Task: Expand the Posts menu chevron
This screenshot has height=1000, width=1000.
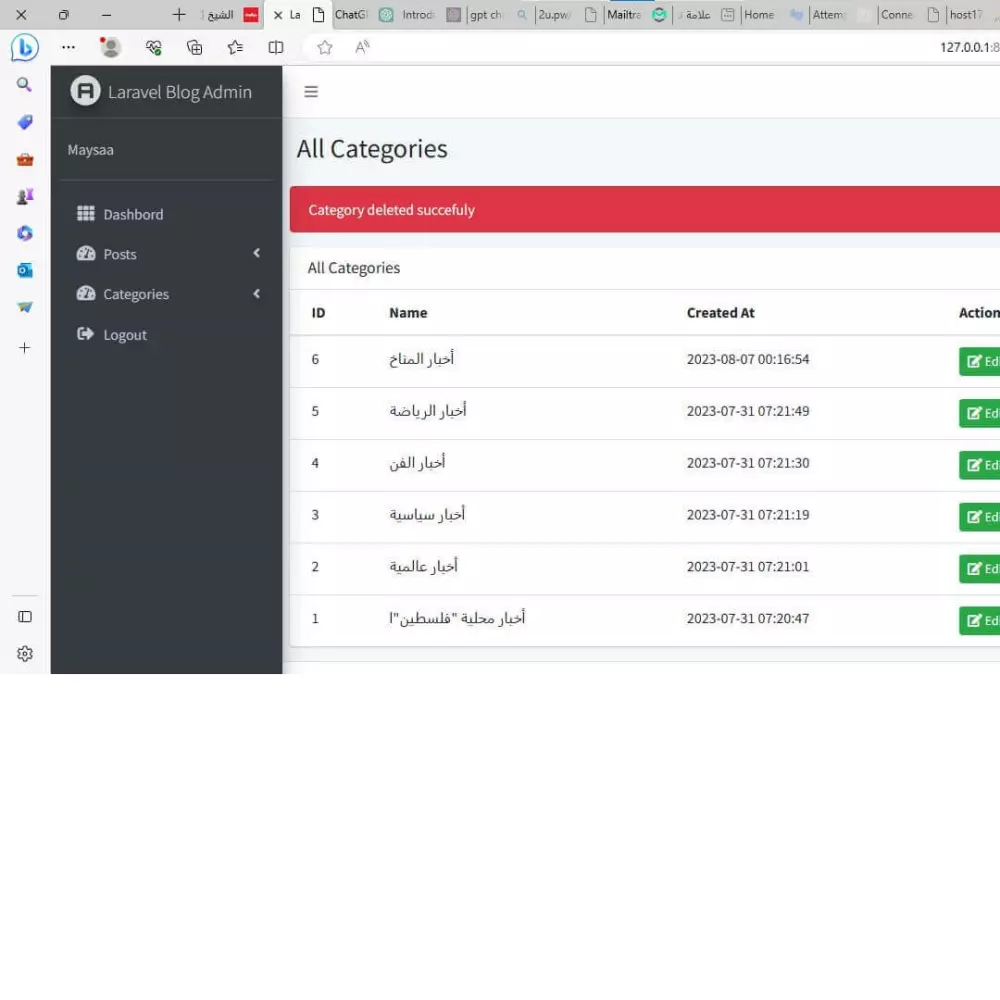Action: (x=256, y=254)
